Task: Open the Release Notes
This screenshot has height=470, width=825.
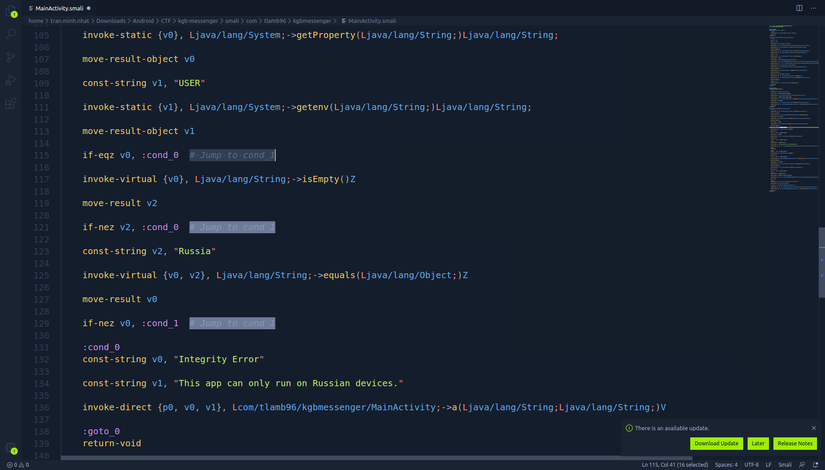Action: (795, 443)
